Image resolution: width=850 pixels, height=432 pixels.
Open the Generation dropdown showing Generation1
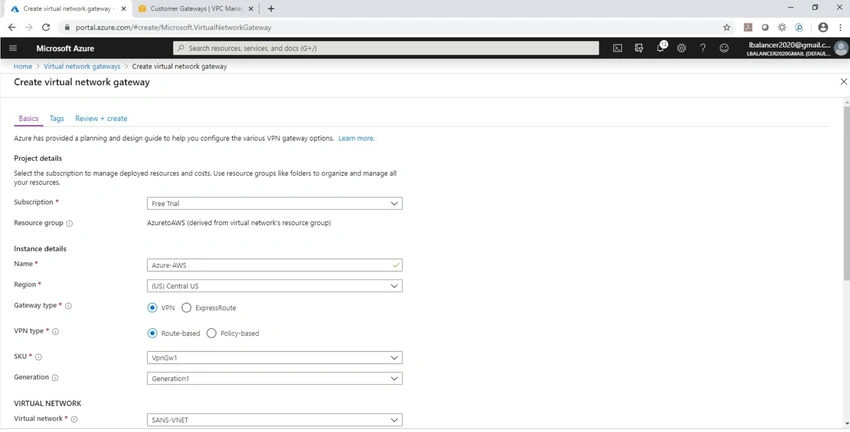point(274,378)
